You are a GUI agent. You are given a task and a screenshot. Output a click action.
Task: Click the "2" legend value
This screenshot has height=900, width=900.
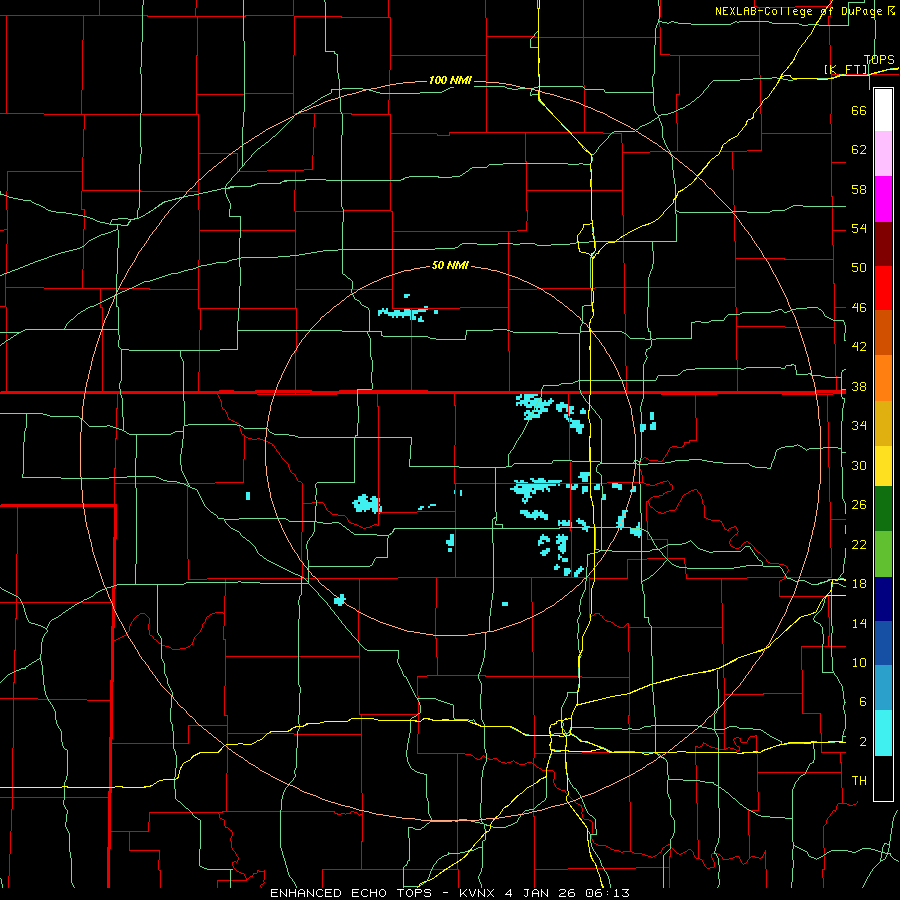coord(862,742)
